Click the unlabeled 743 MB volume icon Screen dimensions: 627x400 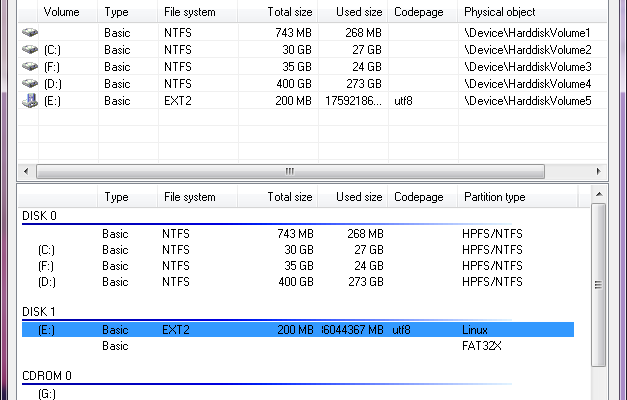pyautogui.click(x=29, y=33)
